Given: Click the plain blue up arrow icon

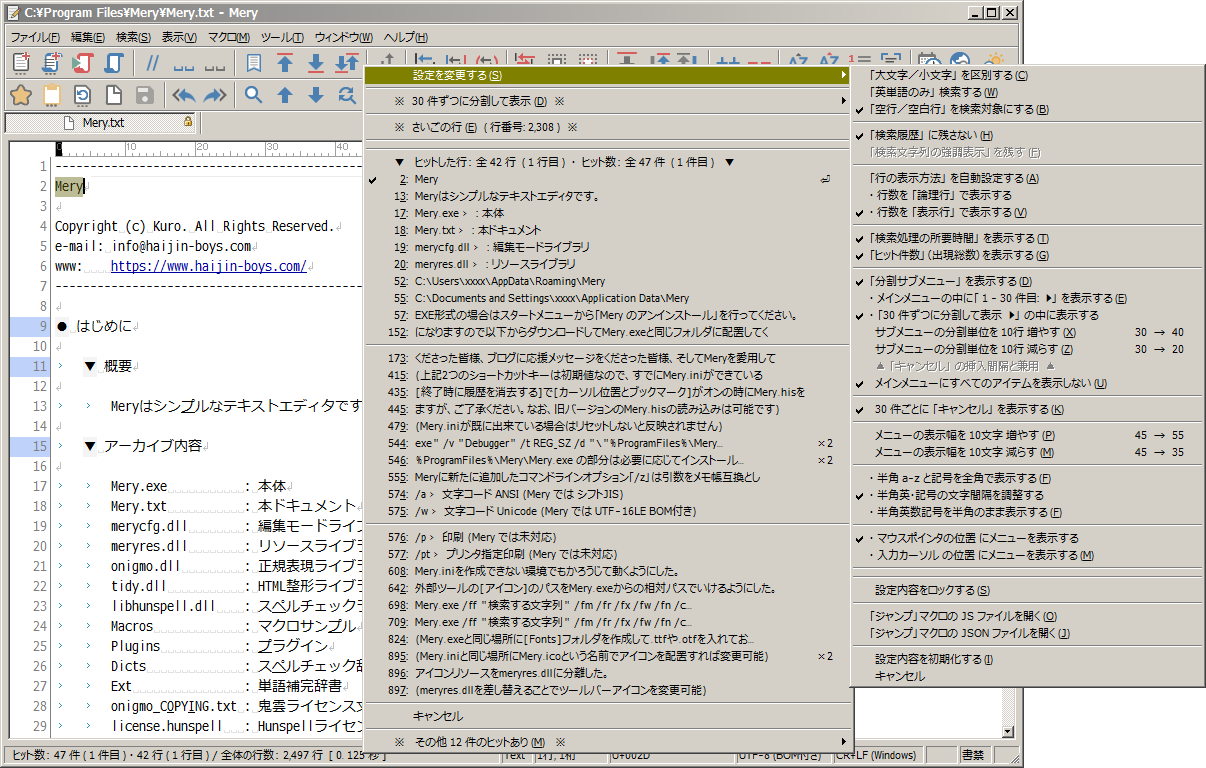Looking at the screenshot, I should pos(285,95).
